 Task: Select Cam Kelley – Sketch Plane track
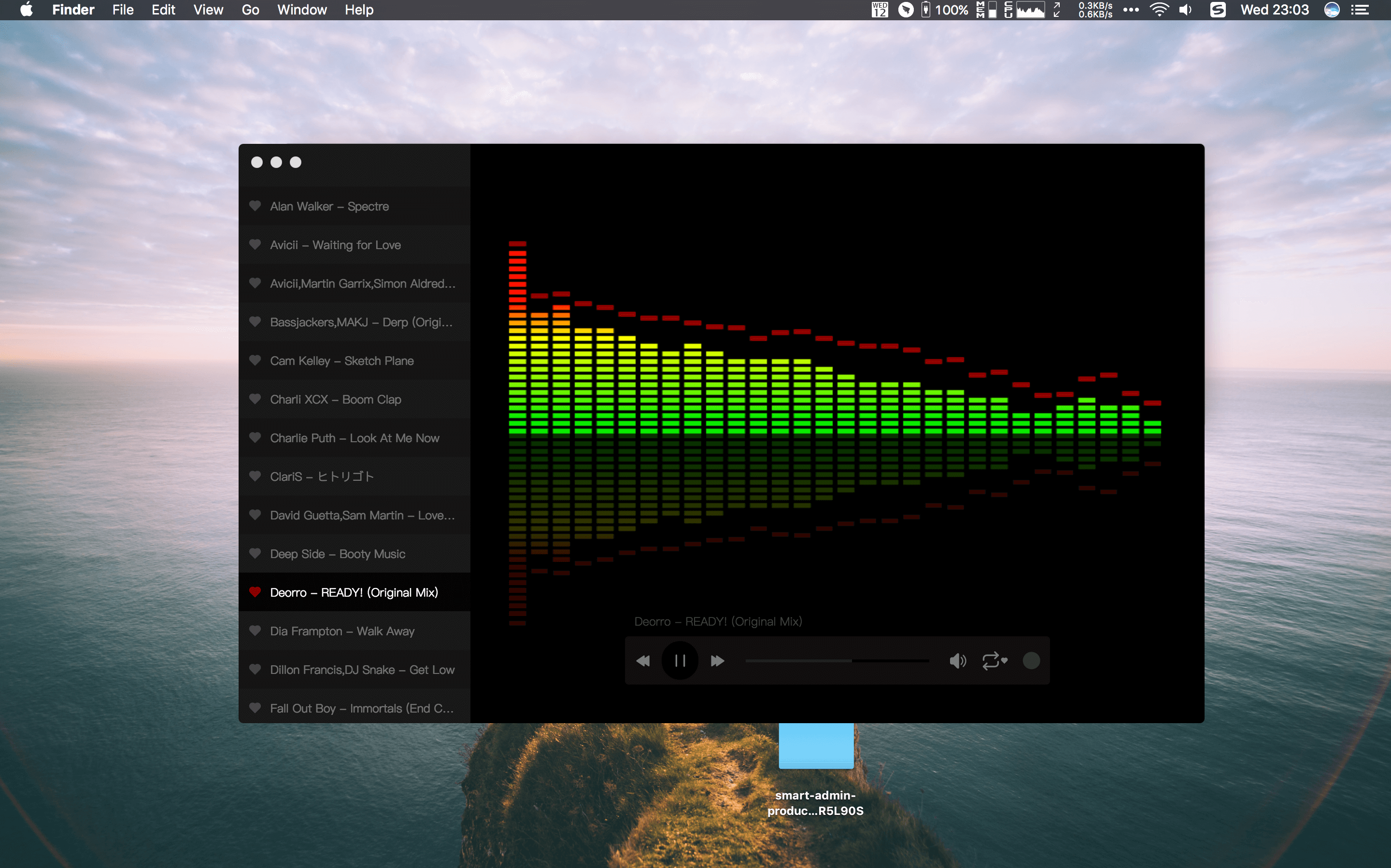[342, 361]
